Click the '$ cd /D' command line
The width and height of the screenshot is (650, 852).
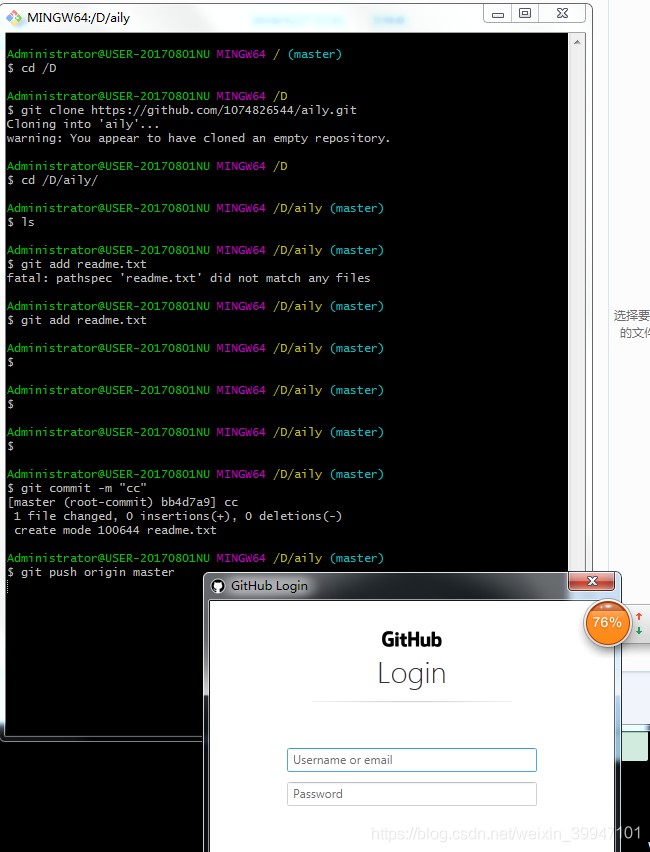pyautogui.click(x=32, y=68)
